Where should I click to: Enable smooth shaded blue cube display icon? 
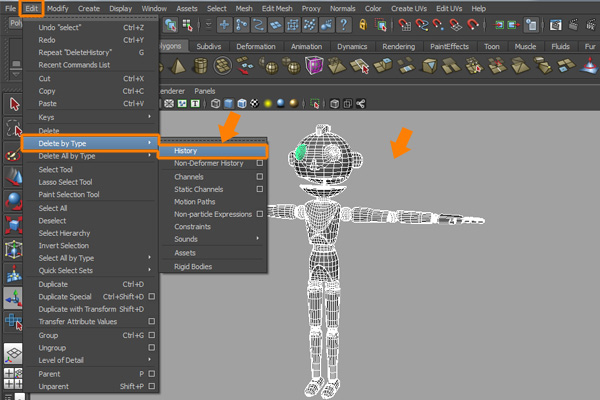point(229,104)
